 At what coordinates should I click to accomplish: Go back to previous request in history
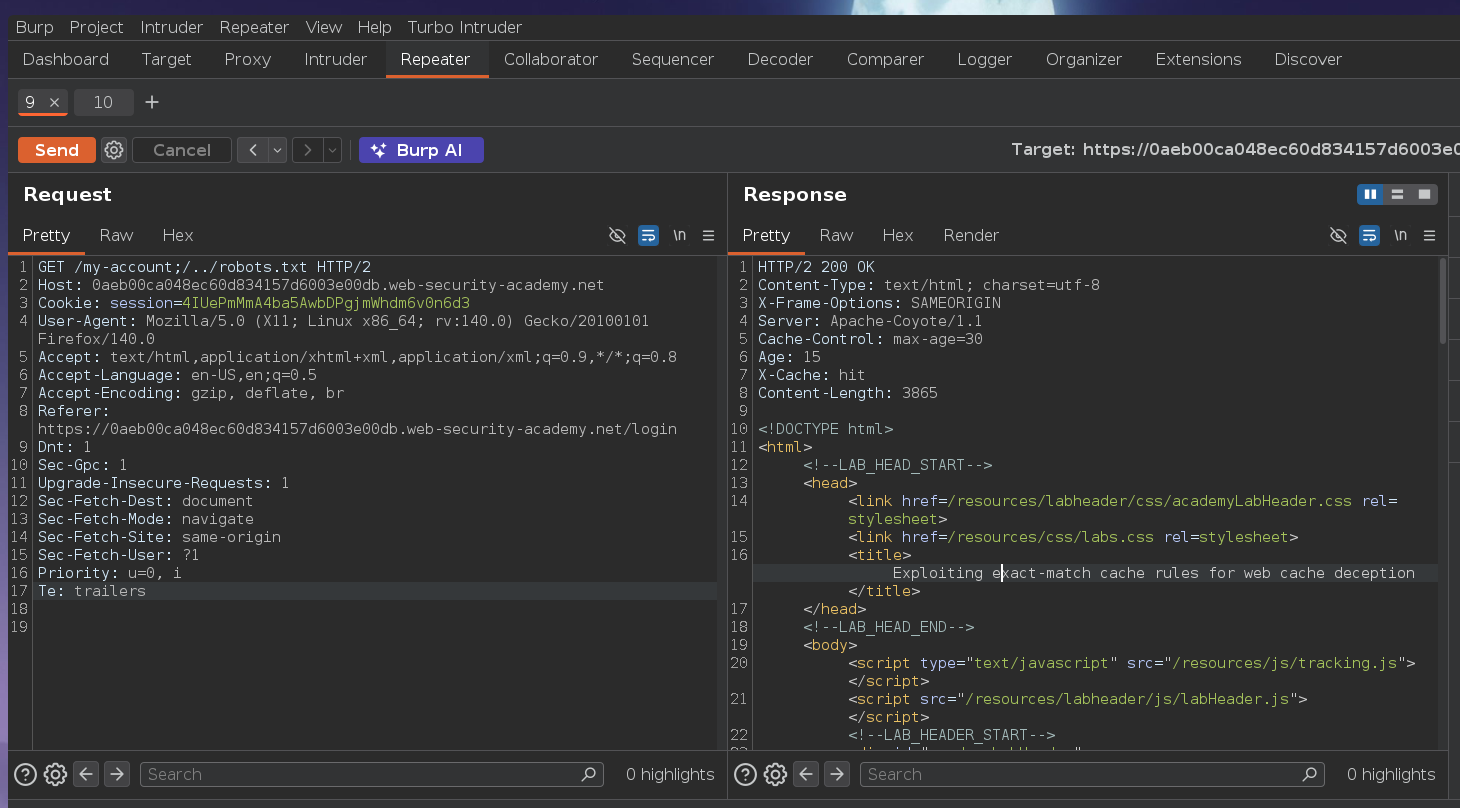point(253,150)
